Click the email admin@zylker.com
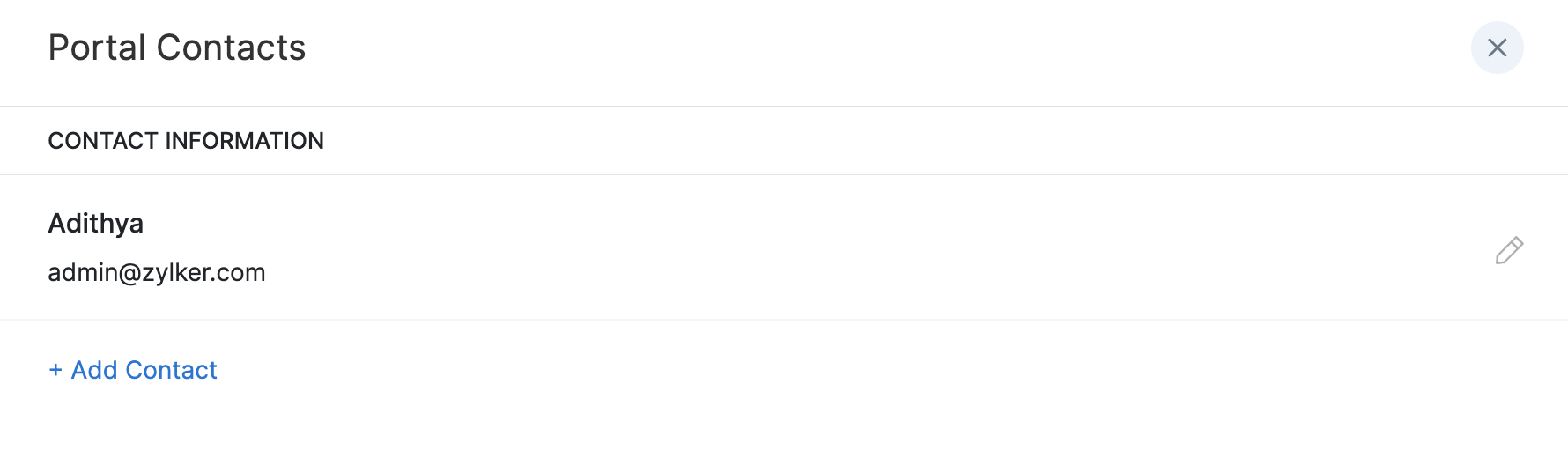The width and height of the screenshot is (1568, 458). [x=156, y=273]
